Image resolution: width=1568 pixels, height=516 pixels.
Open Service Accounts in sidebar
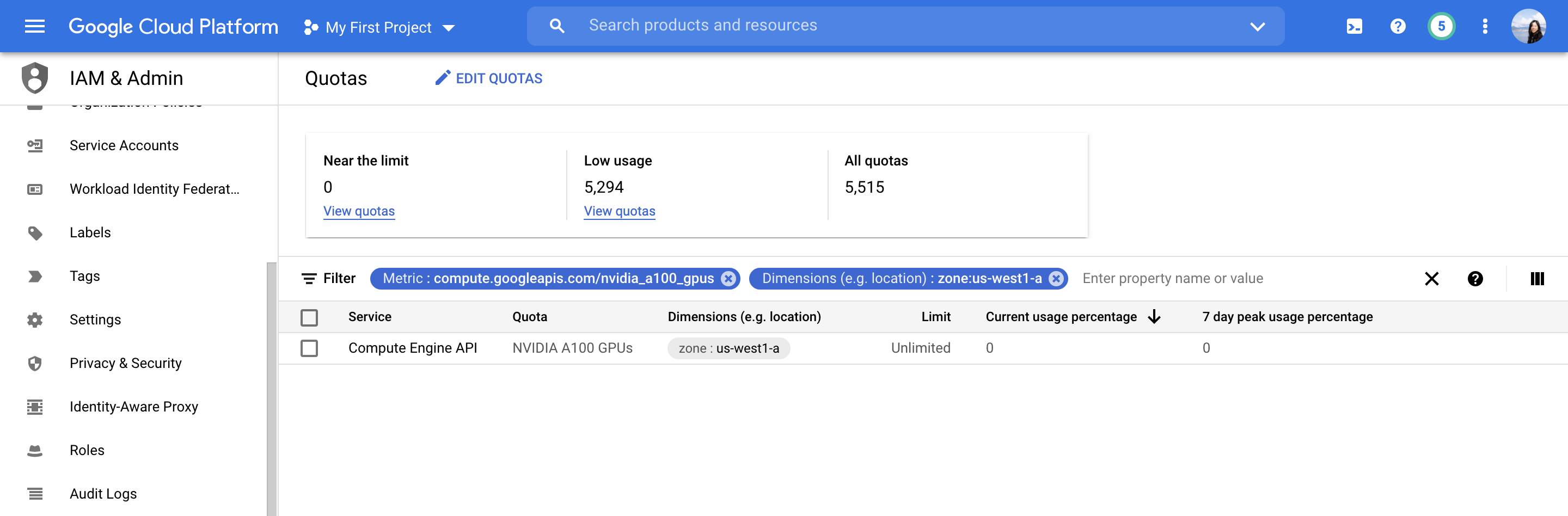point(124,145)
